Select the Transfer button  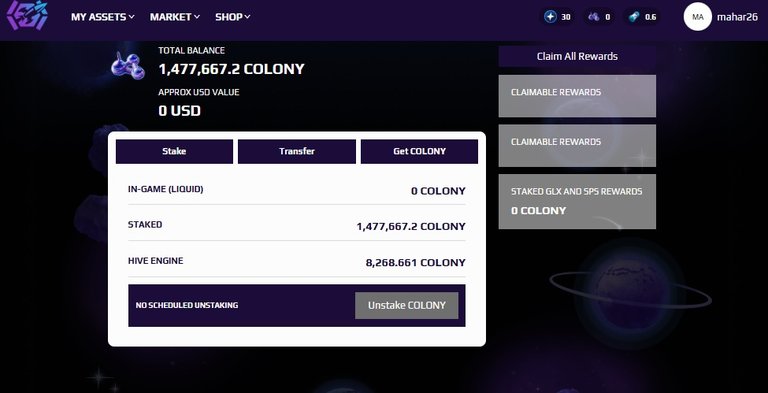tap(297, 151)
